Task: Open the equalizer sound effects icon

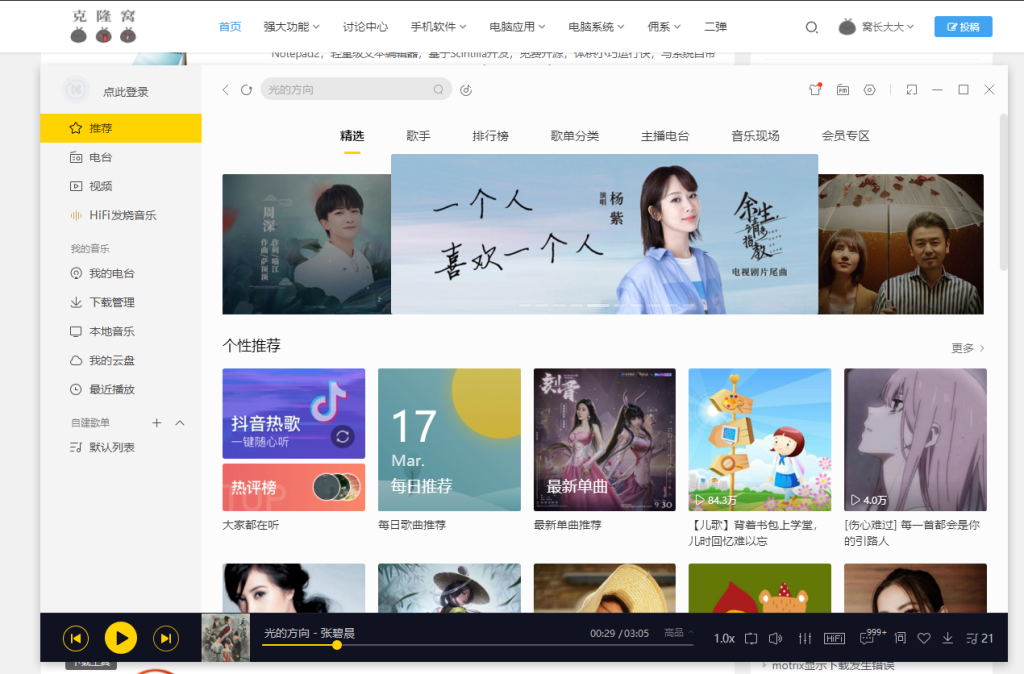Action: tap(805, 638)
